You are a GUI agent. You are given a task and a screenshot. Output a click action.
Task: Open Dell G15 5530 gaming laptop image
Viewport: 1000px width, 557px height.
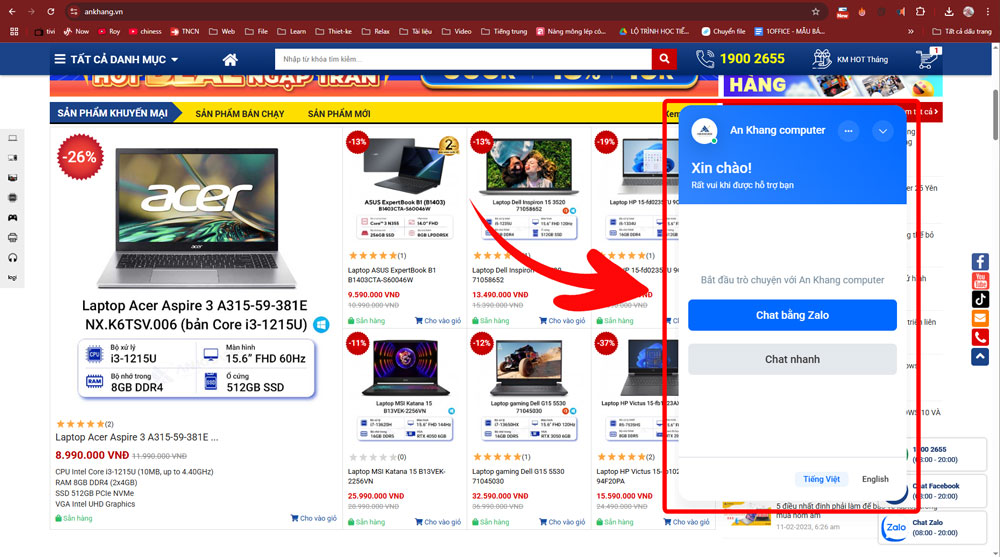pos(529,368)
